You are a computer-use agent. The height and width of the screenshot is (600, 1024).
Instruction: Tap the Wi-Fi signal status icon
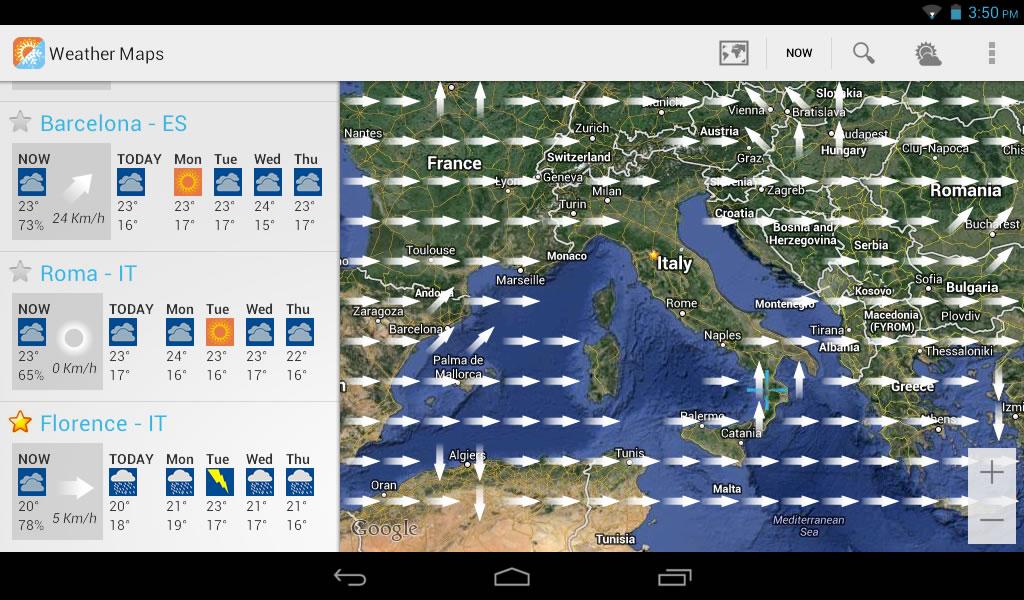coord(931,12)
